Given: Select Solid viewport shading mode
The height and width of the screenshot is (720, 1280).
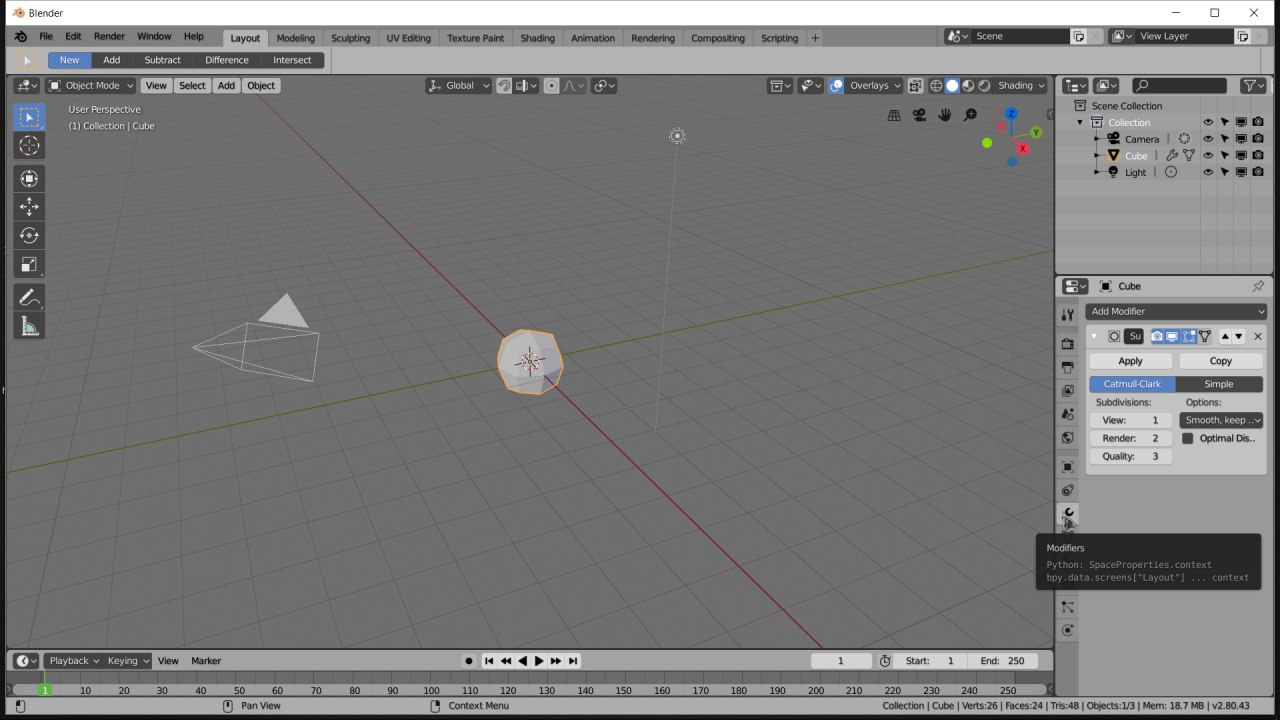Looking at the screenshot, I should tap(952, 86).
